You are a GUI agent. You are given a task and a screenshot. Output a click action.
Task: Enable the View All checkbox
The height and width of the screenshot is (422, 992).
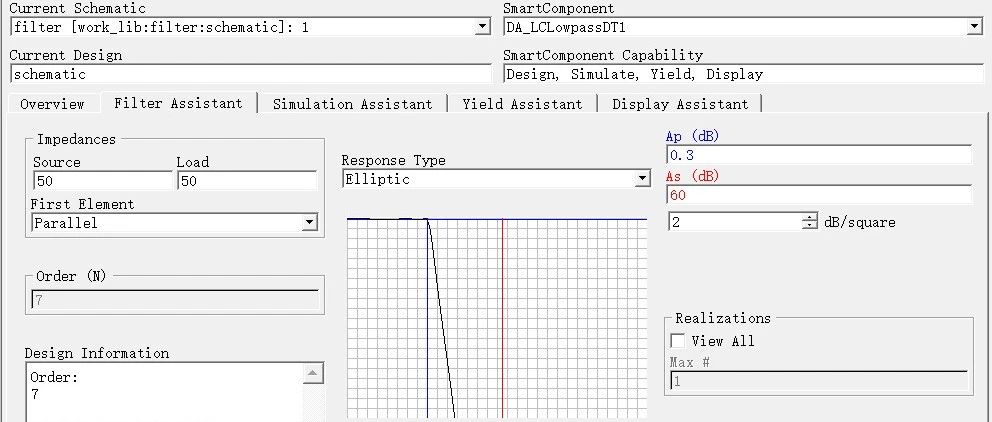pyautogui.click(x=678, y=341)
